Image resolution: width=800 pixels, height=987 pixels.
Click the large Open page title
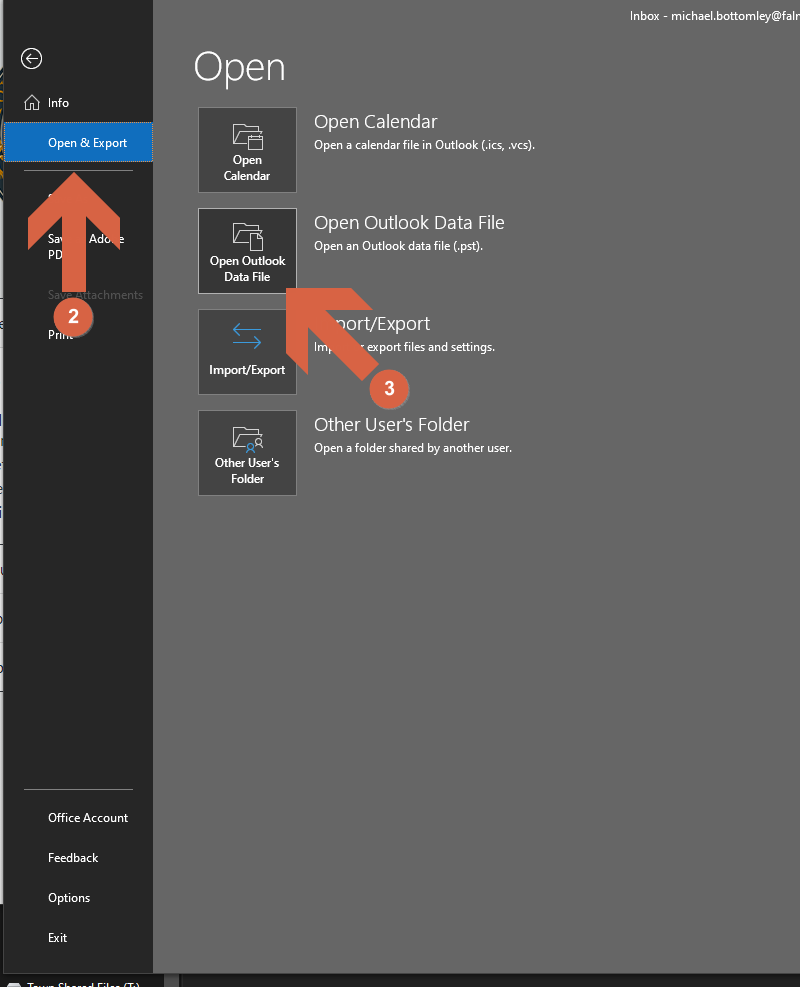click(239, 68)
